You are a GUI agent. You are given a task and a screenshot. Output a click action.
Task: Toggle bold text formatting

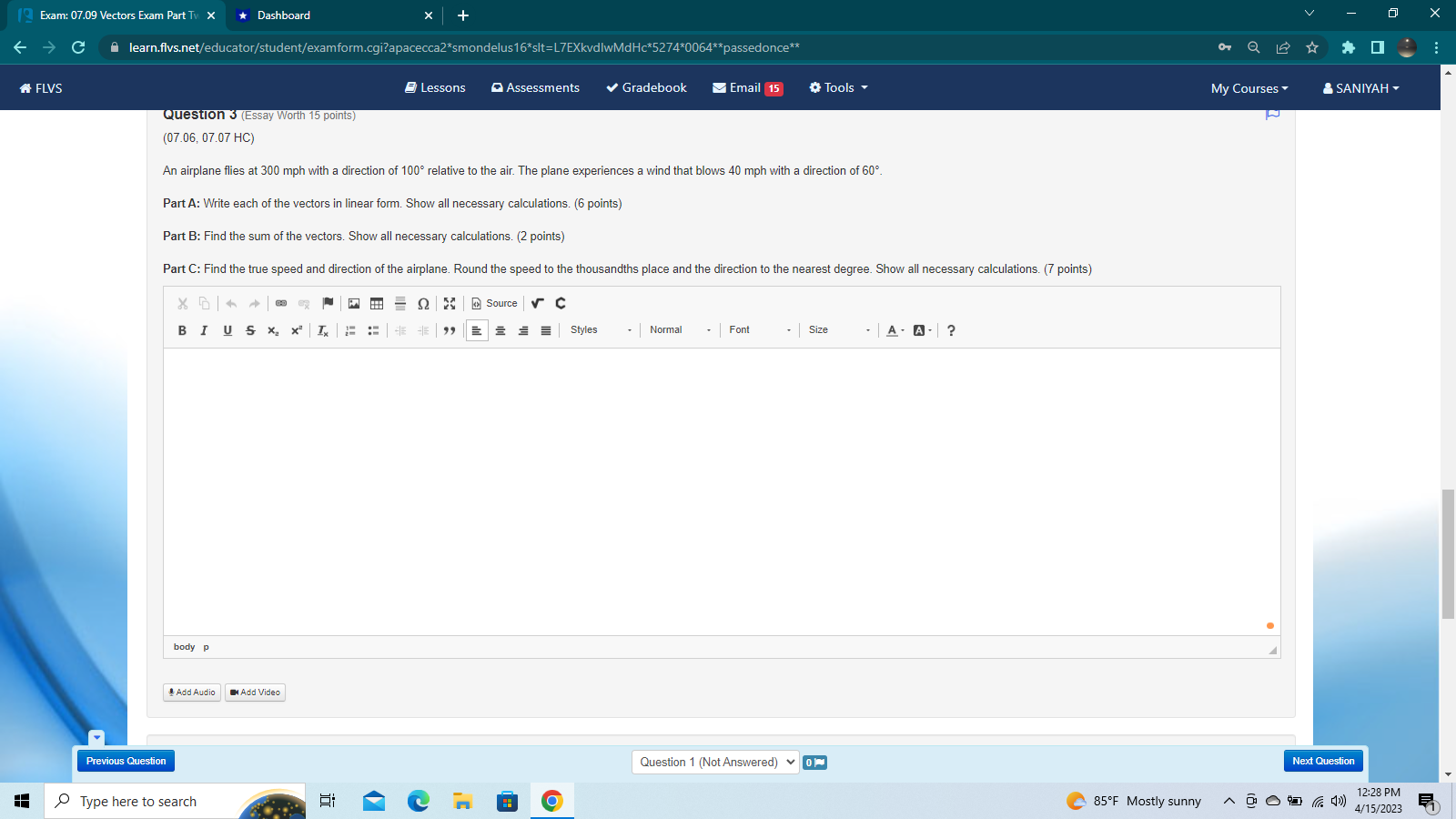(x=182, y=330)
